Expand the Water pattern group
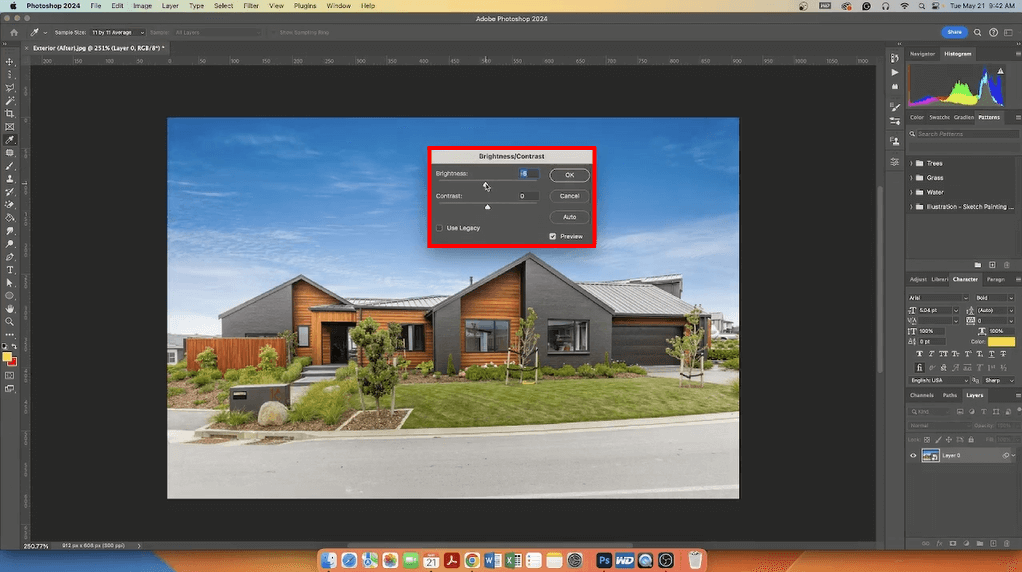The height and width of the screenshot is (572, 1022). 911,192
